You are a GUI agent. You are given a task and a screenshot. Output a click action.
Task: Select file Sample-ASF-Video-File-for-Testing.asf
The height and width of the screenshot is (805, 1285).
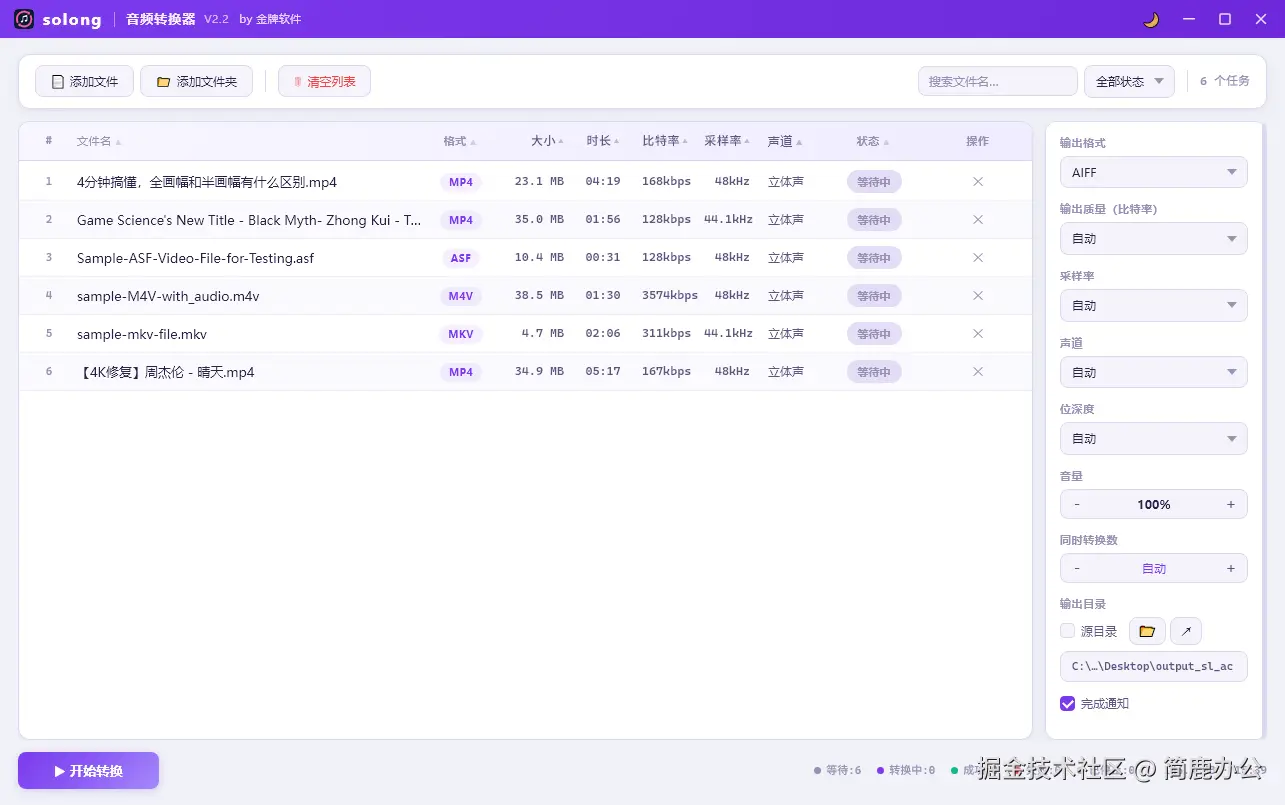tap(195, 258)
